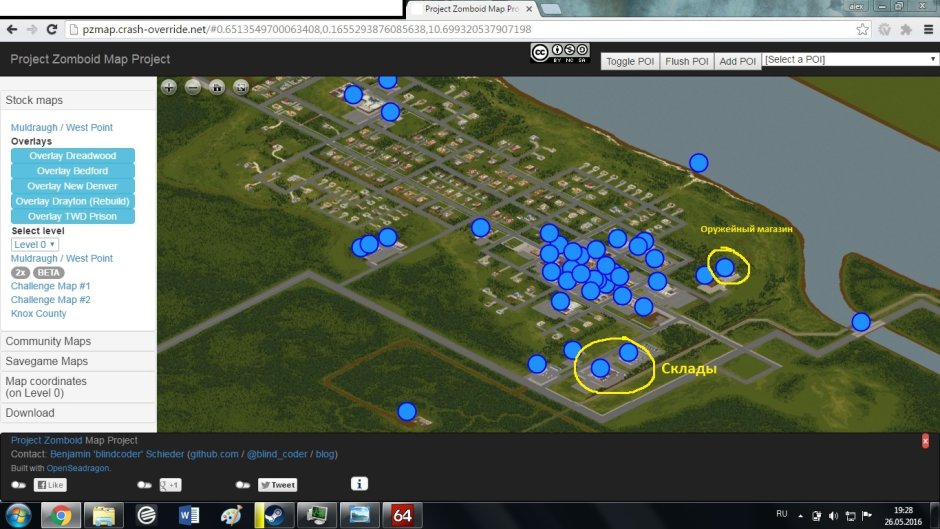Image resolution: width=940 pixels, height=529 pixels.
Task: Click the taskbar clock
Action: [x=903, y=516]
